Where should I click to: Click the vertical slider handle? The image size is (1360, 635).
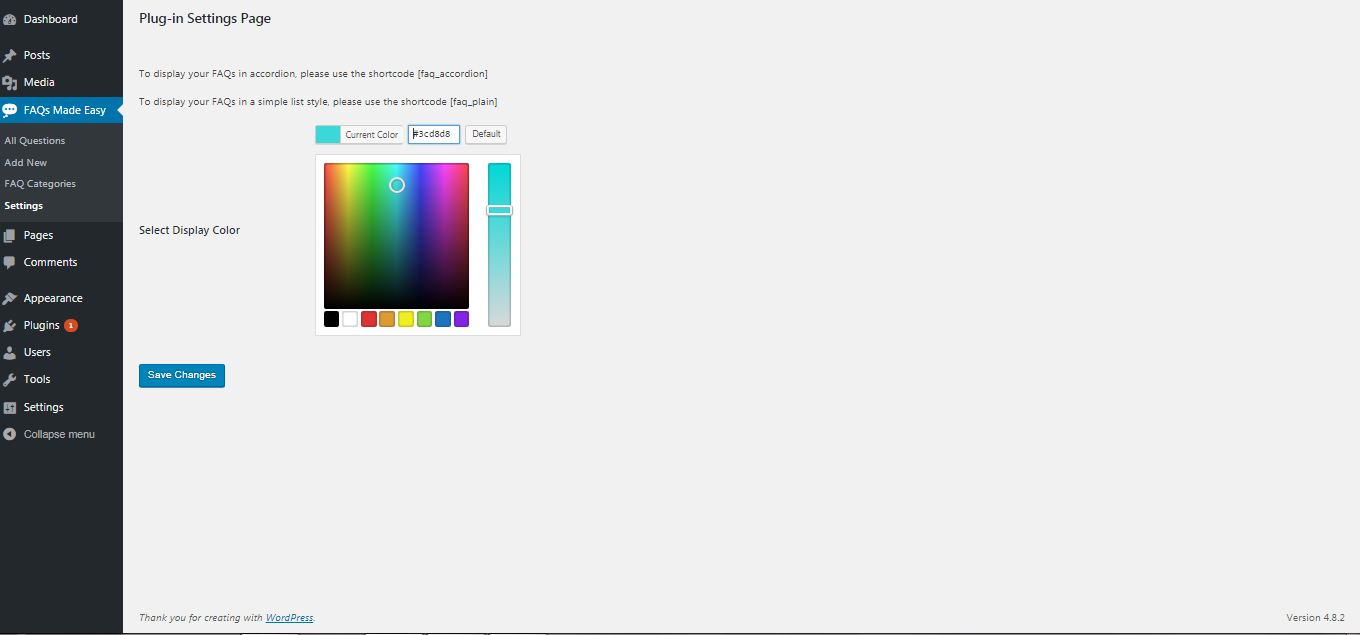tap(499, 210)
